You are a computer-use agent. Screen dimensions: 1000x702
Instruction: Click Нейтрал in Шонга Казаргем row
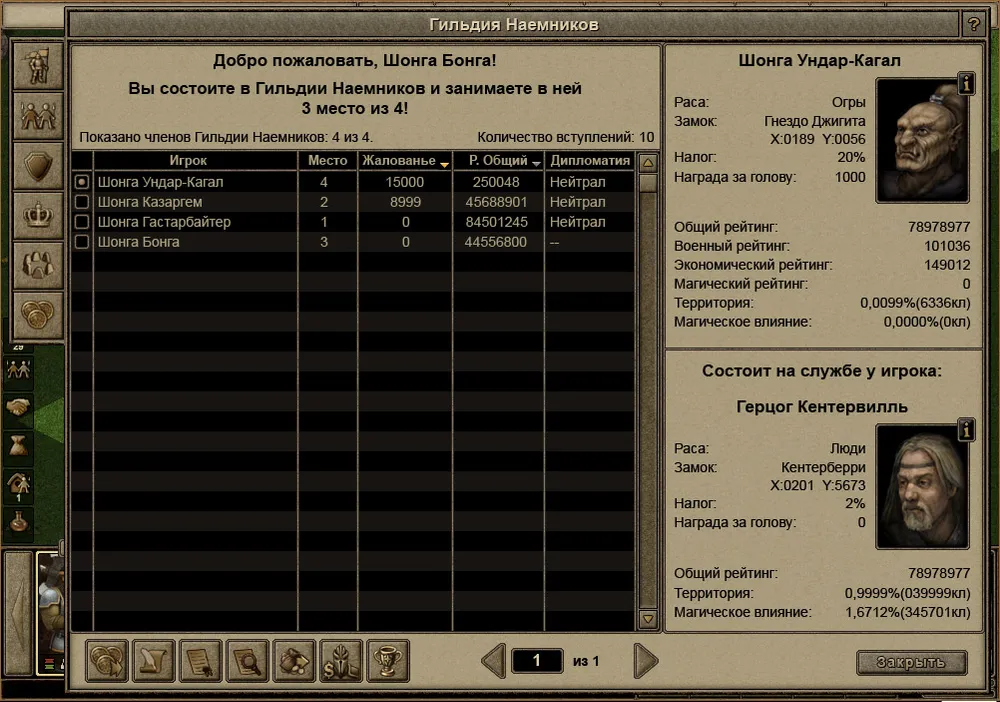[x=578, y=202]
